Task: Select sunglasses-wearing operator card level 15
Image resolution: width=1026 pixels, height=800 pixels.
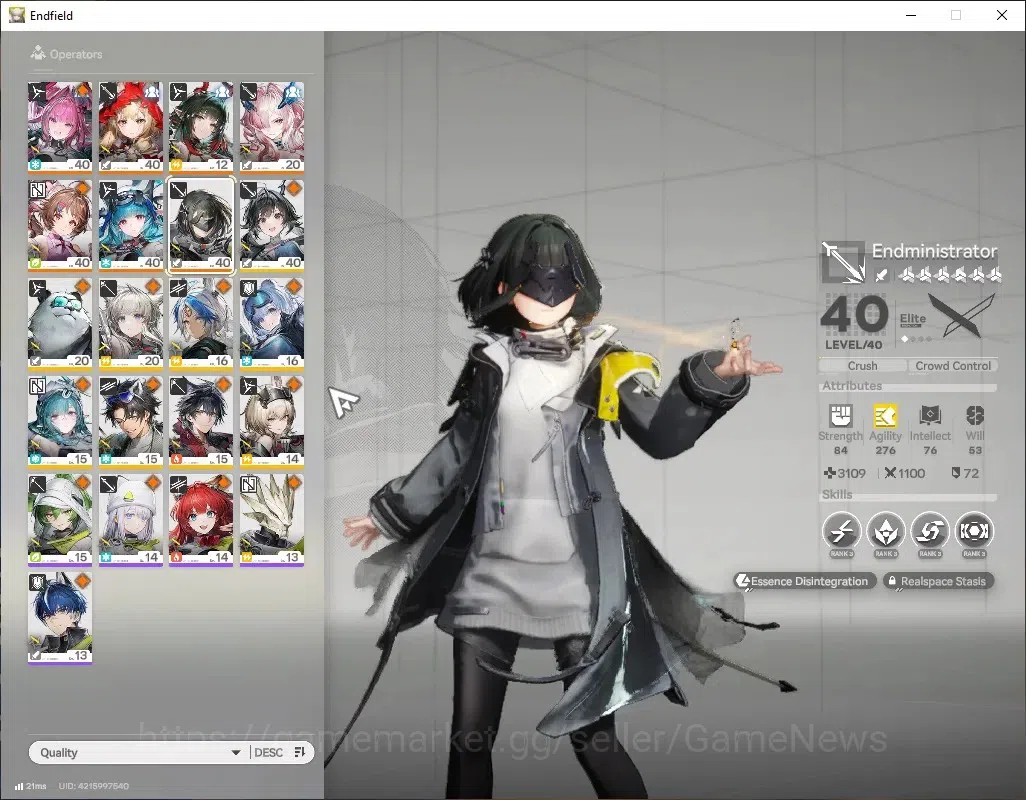Action: point(131,421)
